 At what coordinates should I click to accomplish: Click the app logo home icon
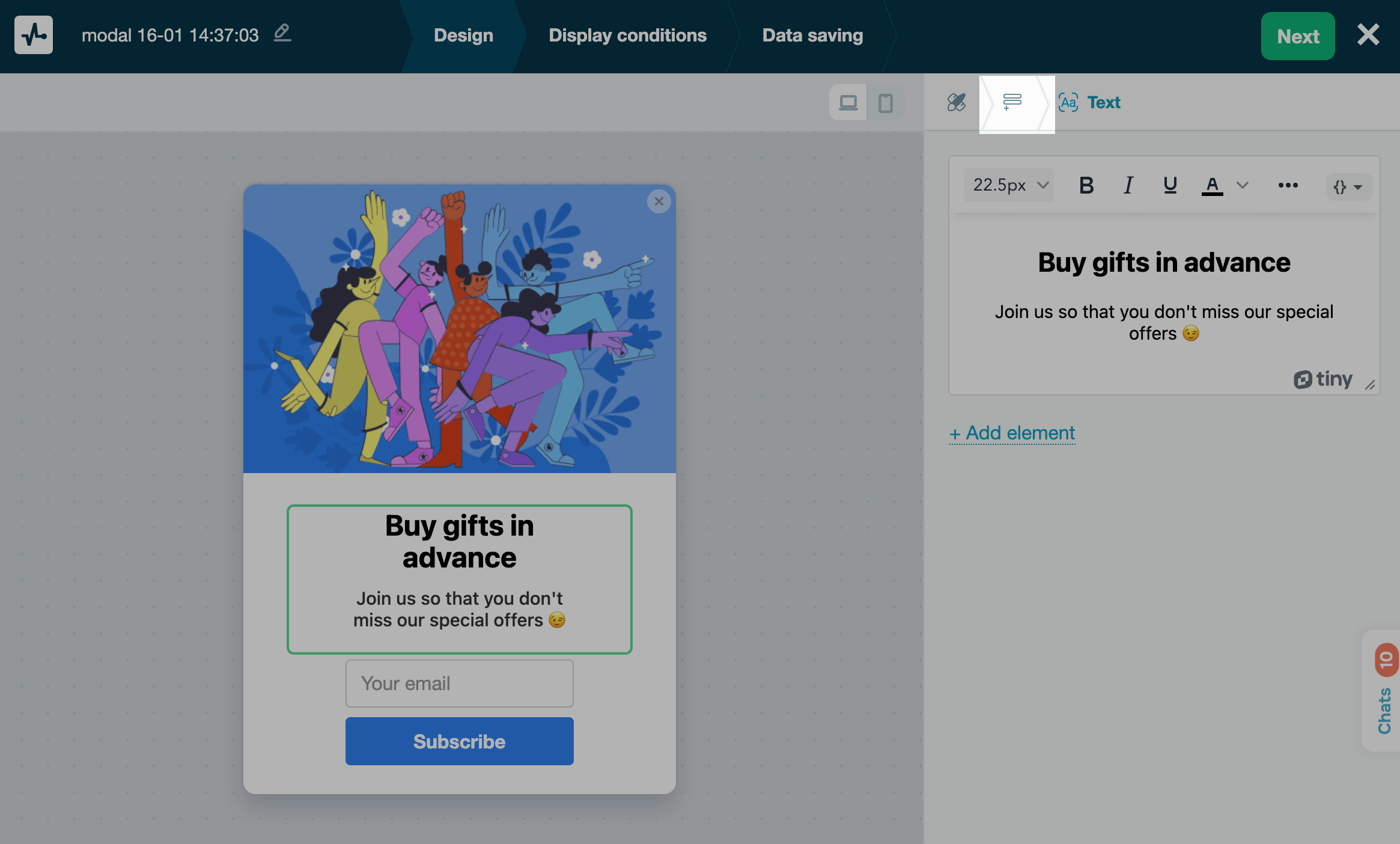(x=34, y=35)
